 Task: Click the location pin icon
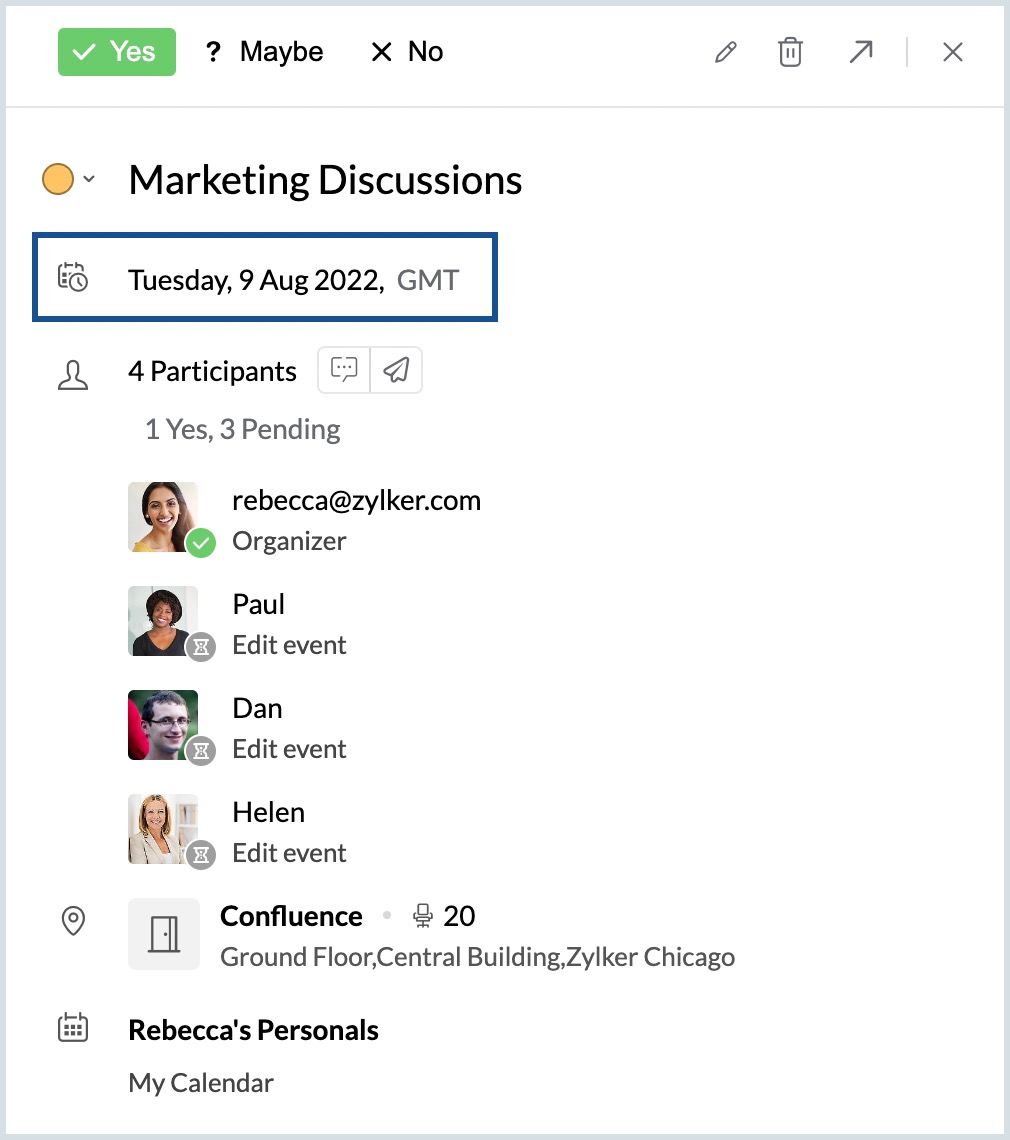click(x=73, y=920)
